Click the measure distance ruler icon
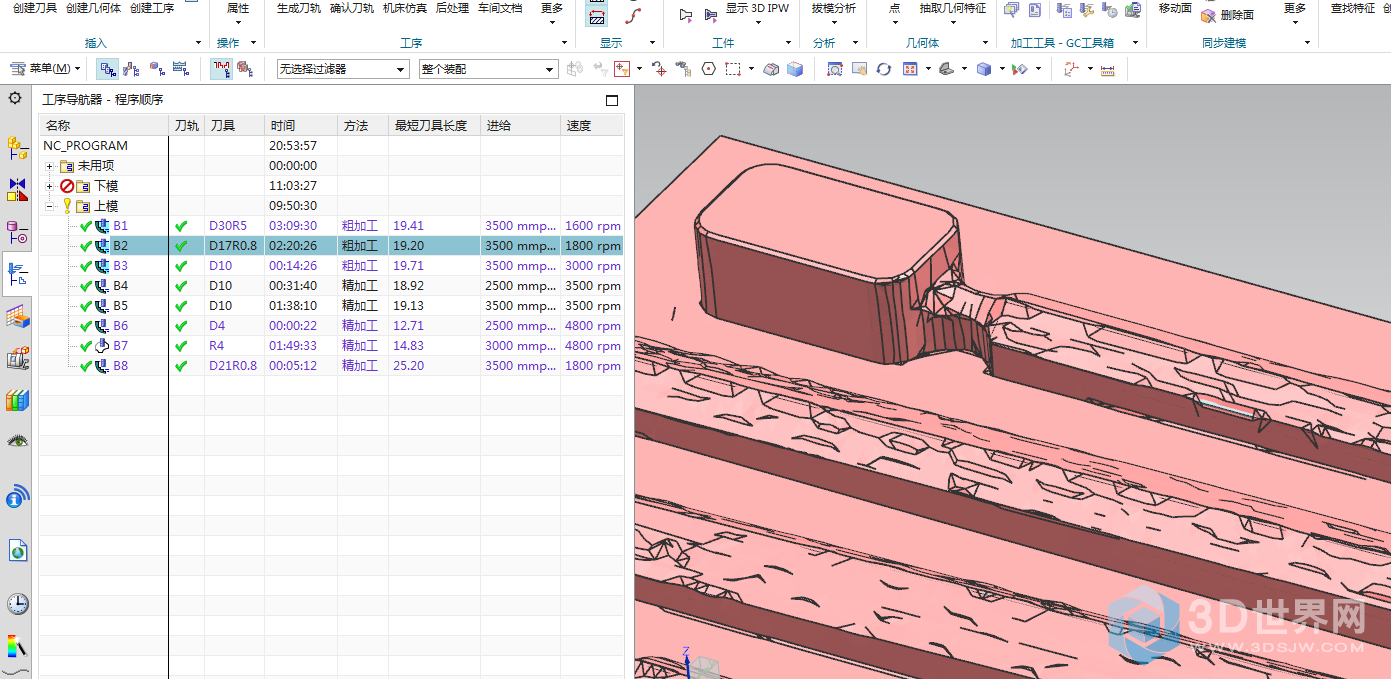This screenshot has width=1391, height=679. 1107,70
